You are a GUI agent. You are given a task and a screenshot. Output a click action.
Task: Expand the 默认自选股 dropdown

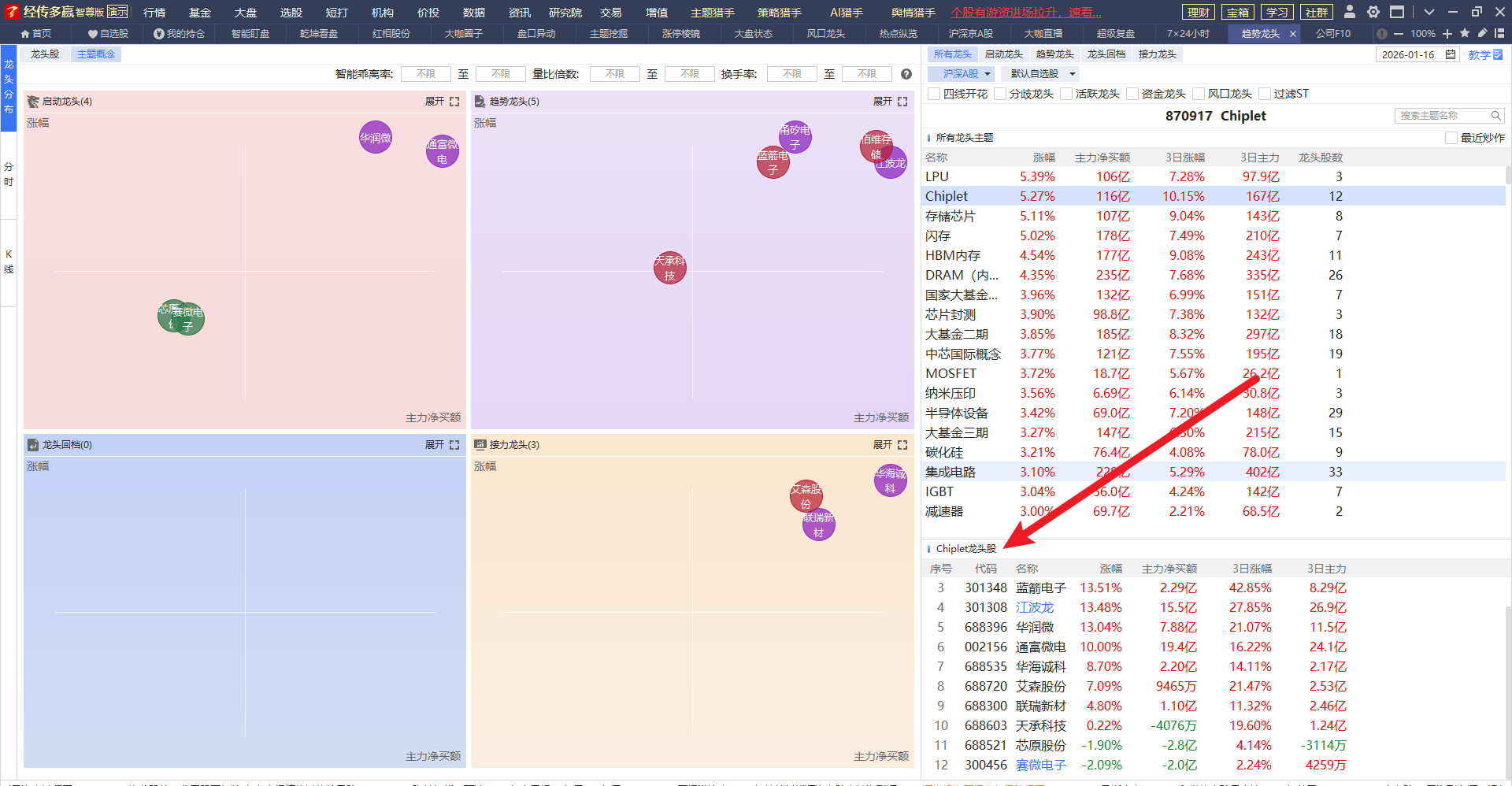pyautogui.click(x=1042, y=74)
